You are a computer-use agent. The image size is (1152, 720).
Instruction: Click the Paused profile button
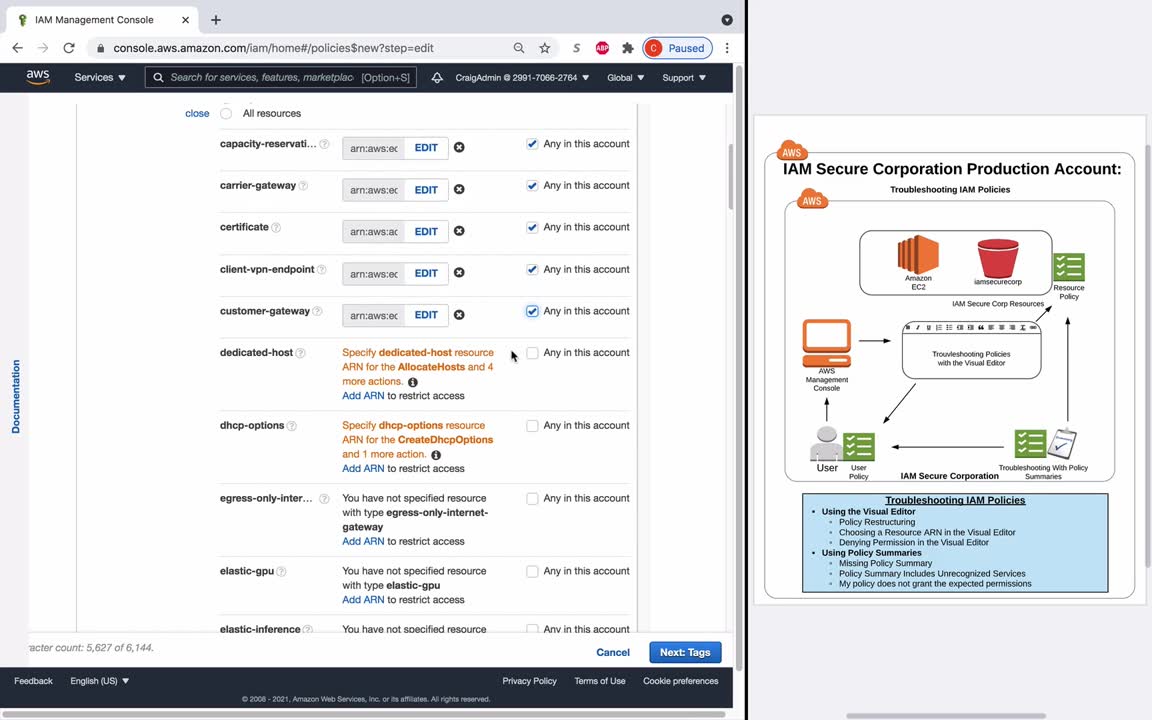[x=677, y=48]
